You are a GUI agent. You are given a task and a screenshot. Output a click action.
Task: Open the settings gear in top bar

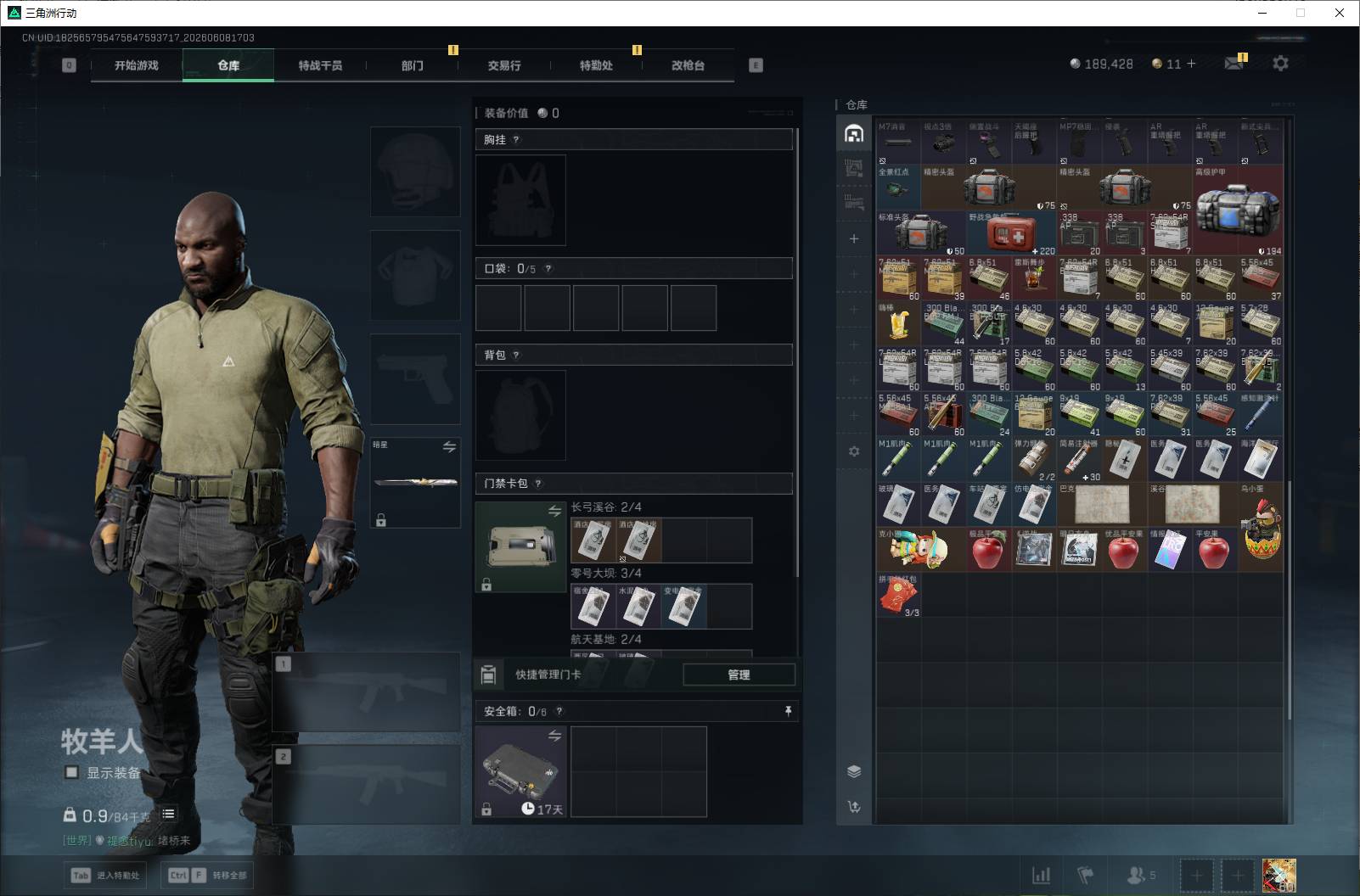1280,64
